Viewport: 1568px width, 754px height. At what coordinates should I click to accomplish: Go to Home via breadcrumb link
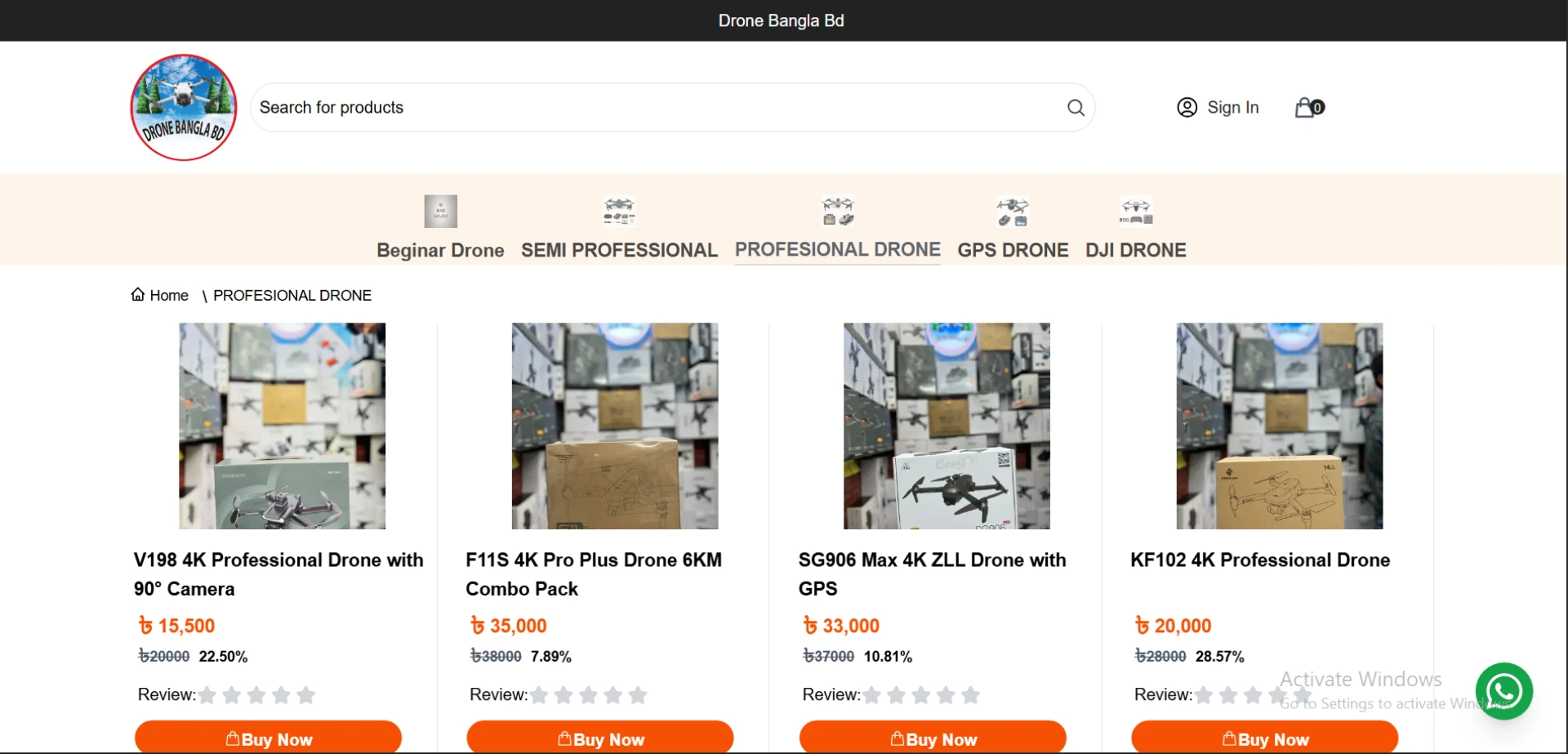coord(169,295)
